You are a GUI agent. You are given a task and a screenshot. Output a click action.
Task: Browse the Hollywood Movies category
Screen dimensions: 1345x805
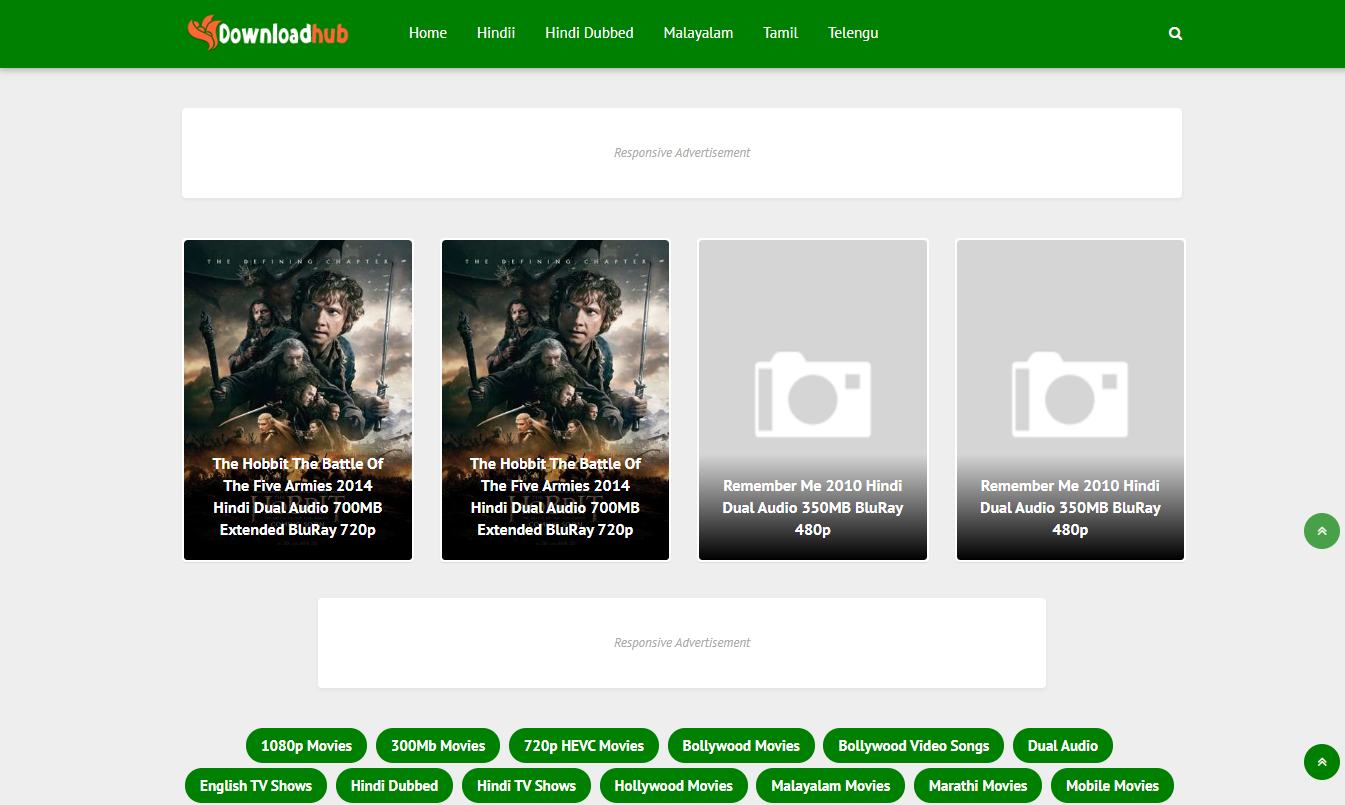tap(674, 786)
